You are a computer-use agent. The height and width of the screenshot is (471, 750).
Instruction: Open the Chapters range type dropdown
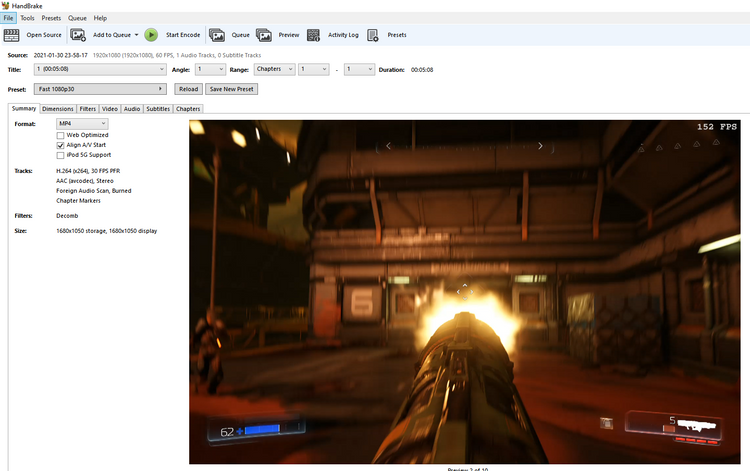tap(275, 69)
